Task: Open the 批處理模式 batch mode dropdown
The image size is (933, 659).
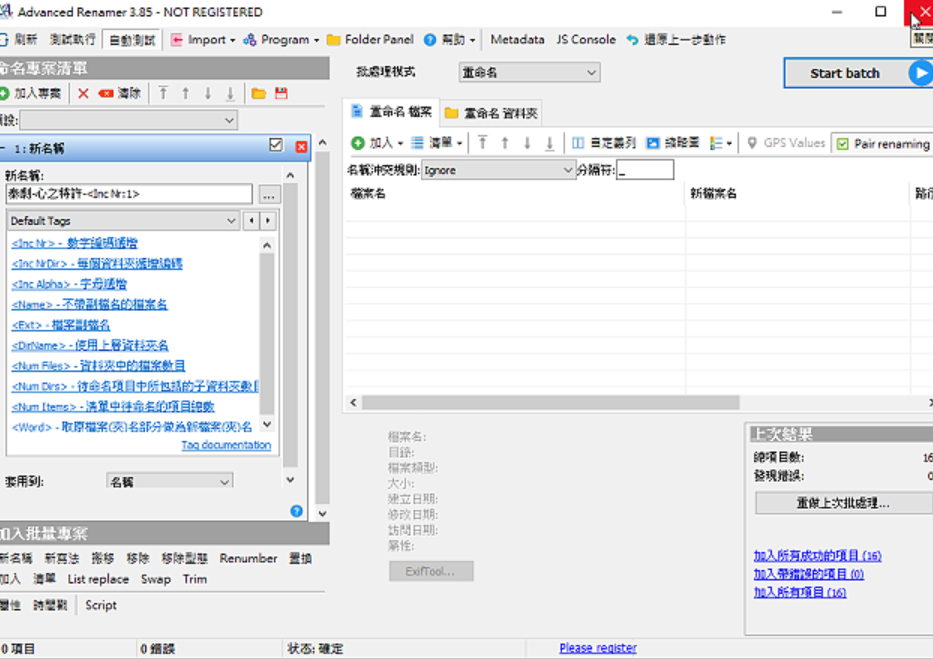Action: 529,73
